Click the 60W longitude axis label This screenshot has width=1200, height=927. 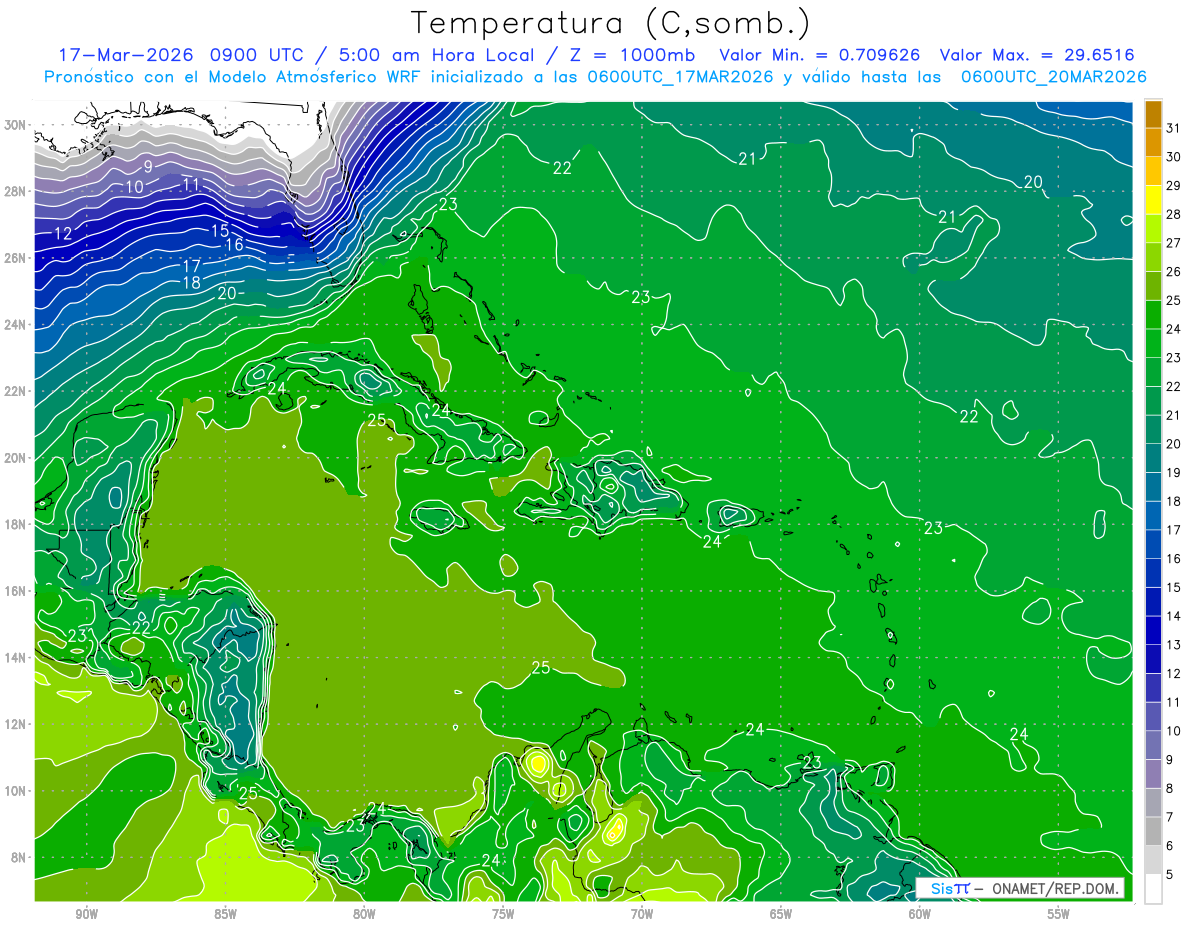(x=919, y=914)
